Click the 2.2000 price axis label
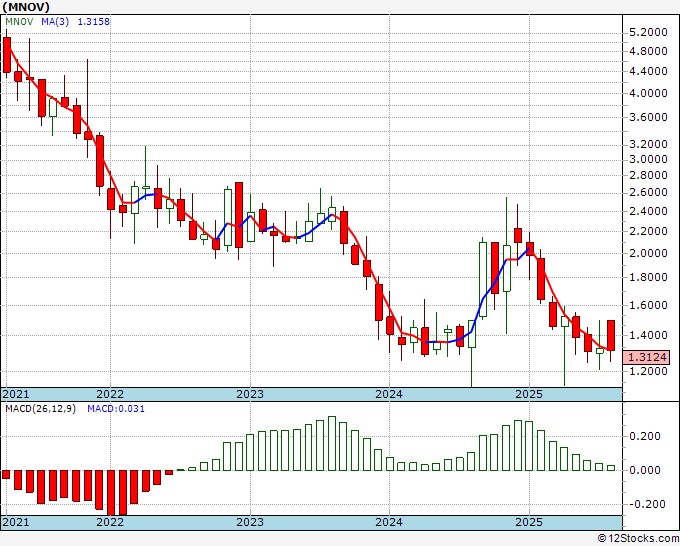The width and height of the screenshot is (680, 546). [648, 231]
